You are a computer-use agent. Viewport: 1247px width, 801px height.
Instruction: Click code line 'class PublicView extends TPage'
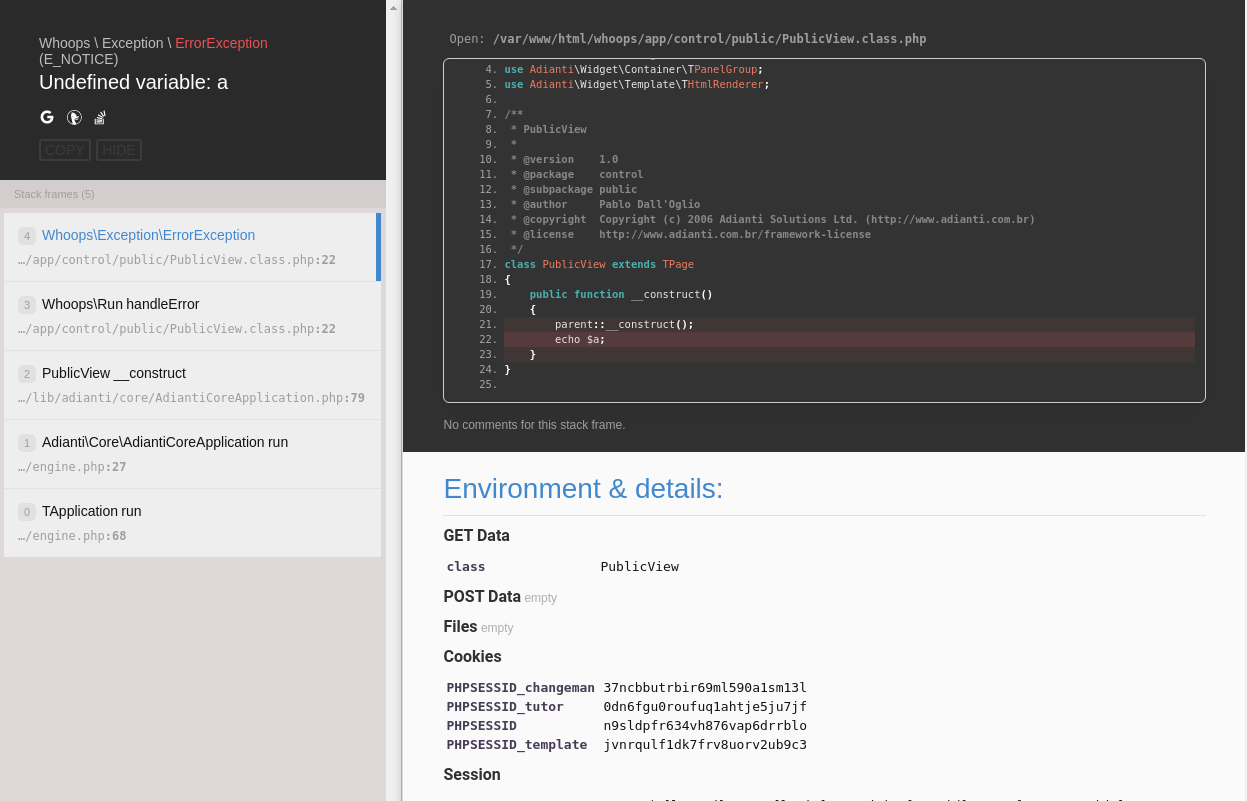tap(599, 264)
